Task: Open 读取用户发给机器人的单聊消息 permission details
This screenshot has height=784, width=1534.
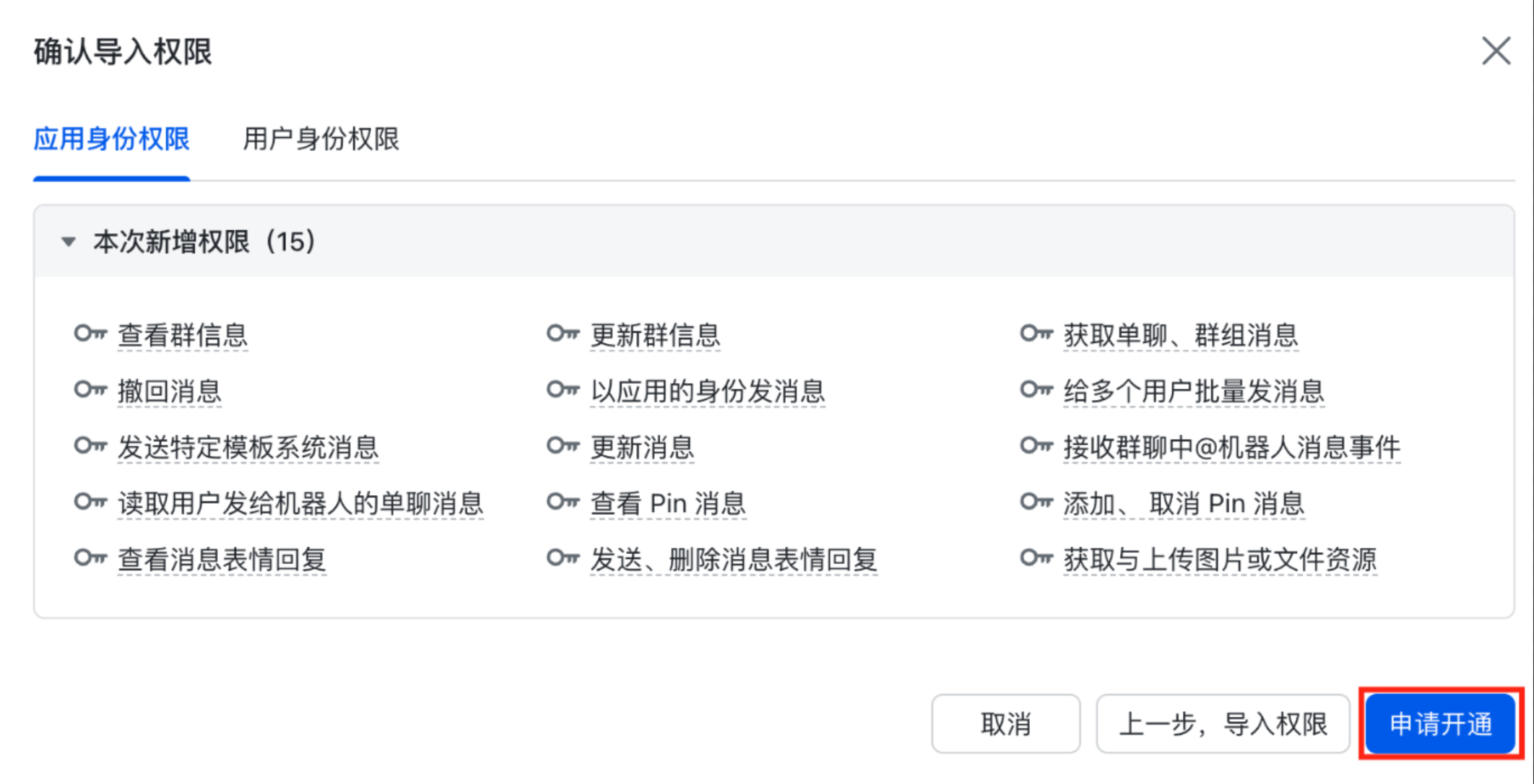Action: (300, 503)
